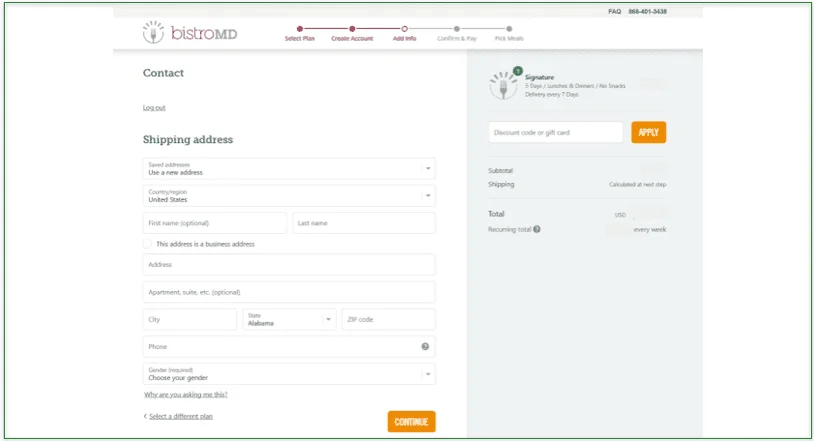Open the Choose your gender dropdown

point(289,374)
